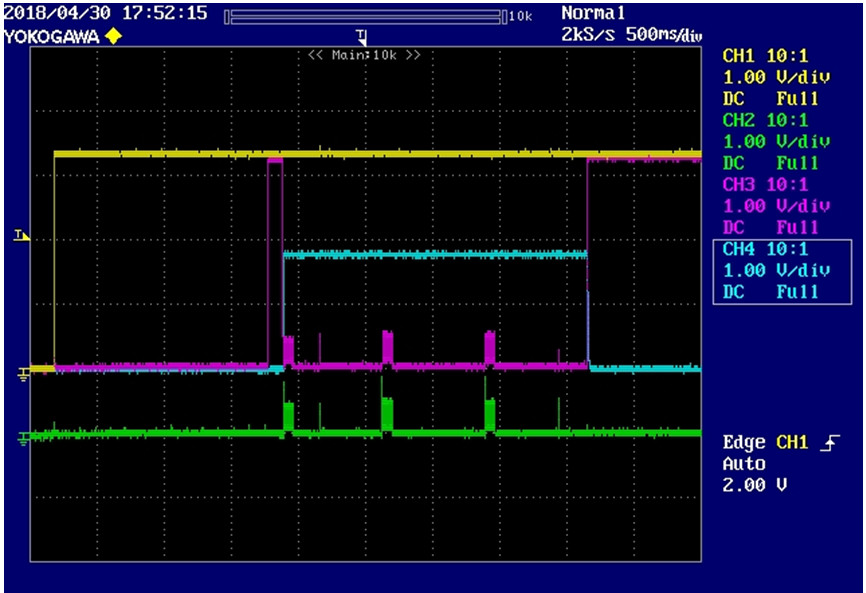This screenshot has width=866, height=593.
Task: Click the record length bar at top
Action: [366, 17]
